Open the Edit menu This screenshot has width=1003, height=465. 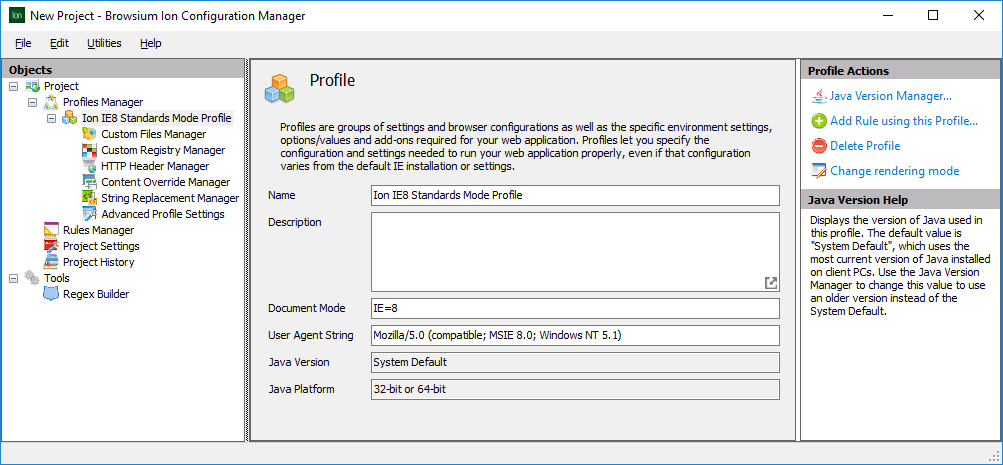click(59, 43)
